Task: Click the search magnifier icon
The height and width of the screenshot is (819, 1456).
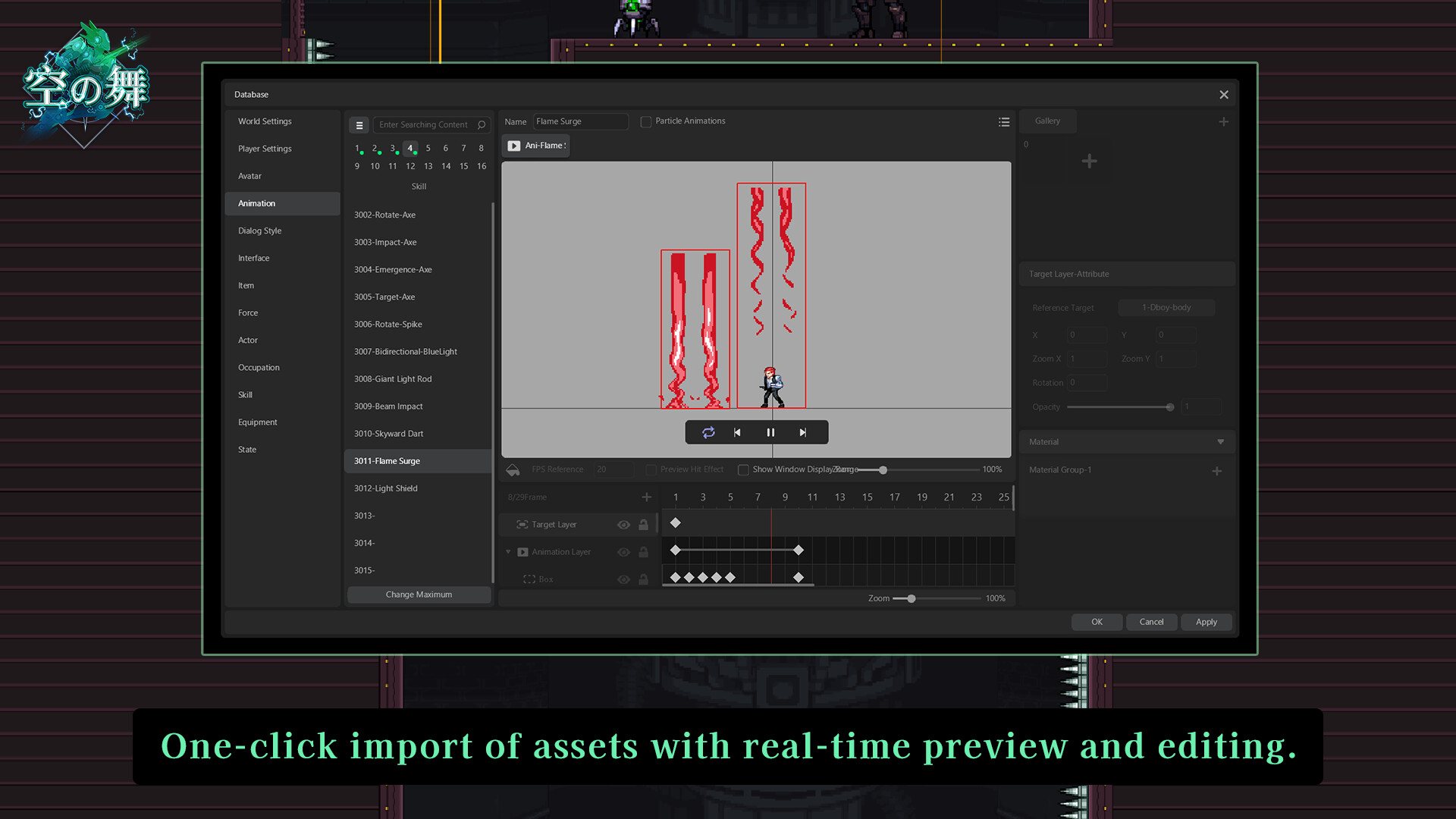Action: (x=482, y=125)
